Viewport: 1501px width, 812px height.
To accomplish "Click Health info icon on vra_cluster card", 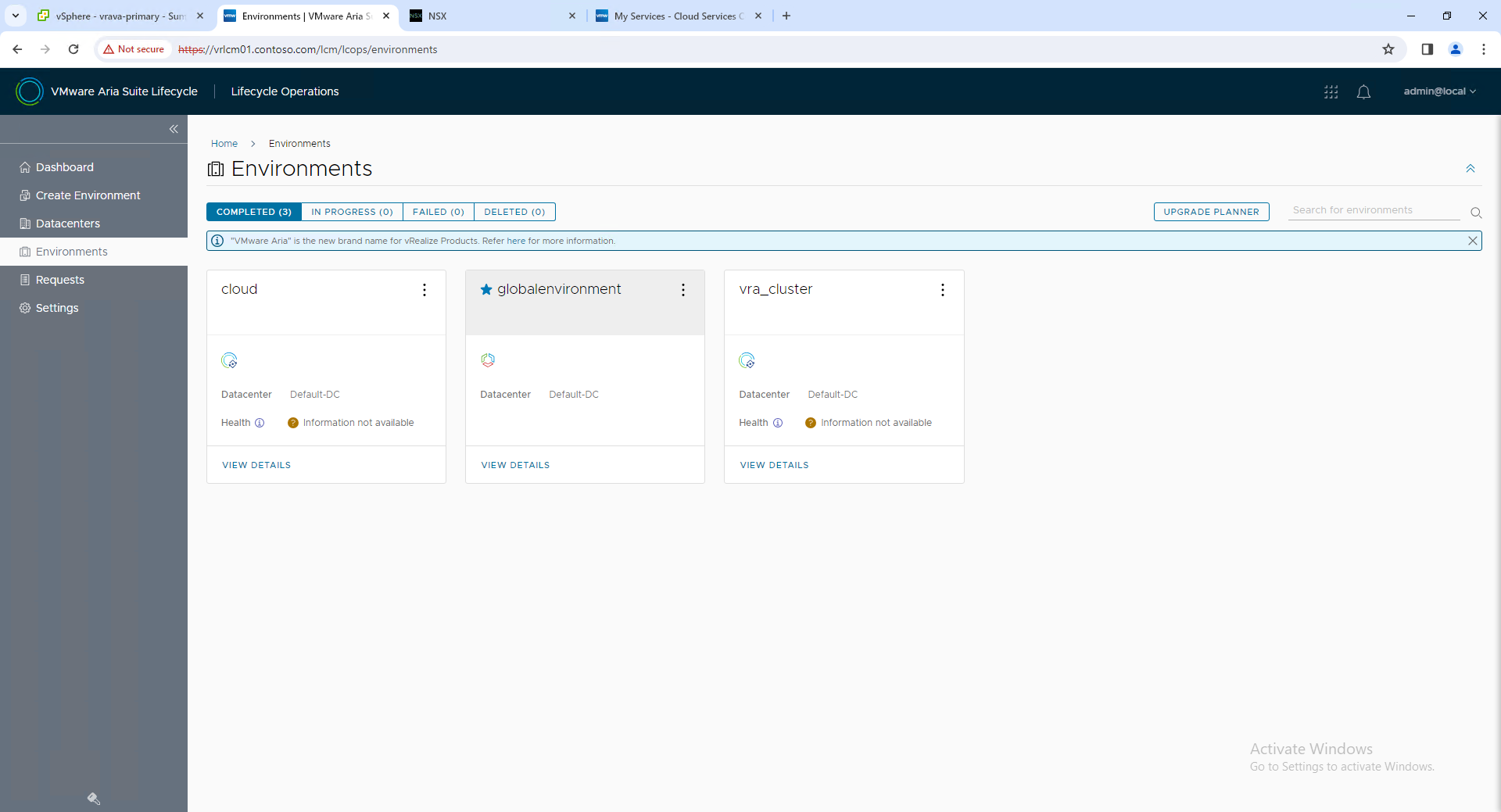I will point(778,423).
